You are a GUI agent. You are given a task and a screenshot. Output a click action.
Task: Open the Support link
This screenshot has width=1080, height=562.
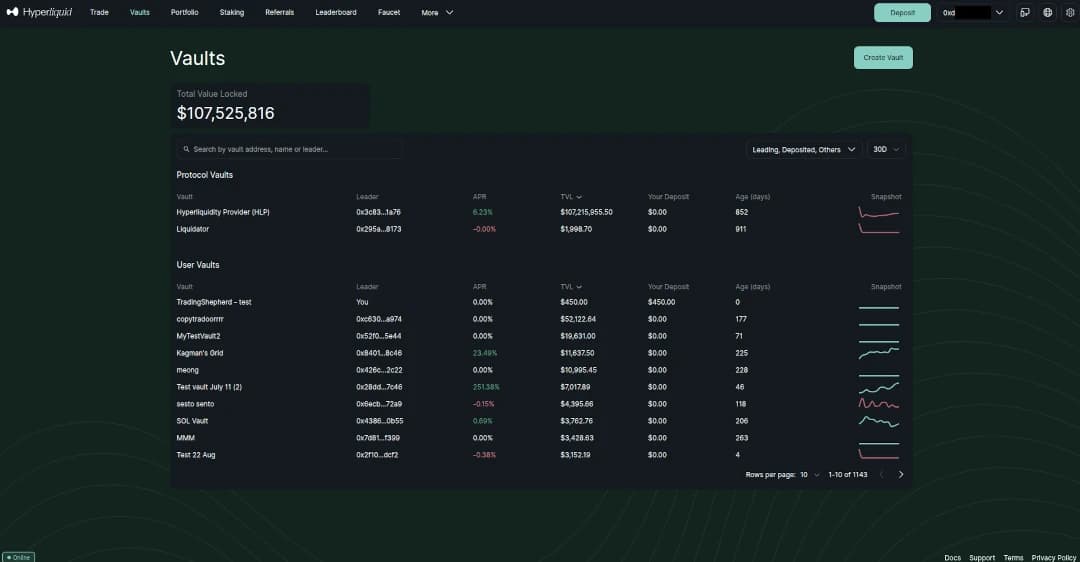click(982, 558)
